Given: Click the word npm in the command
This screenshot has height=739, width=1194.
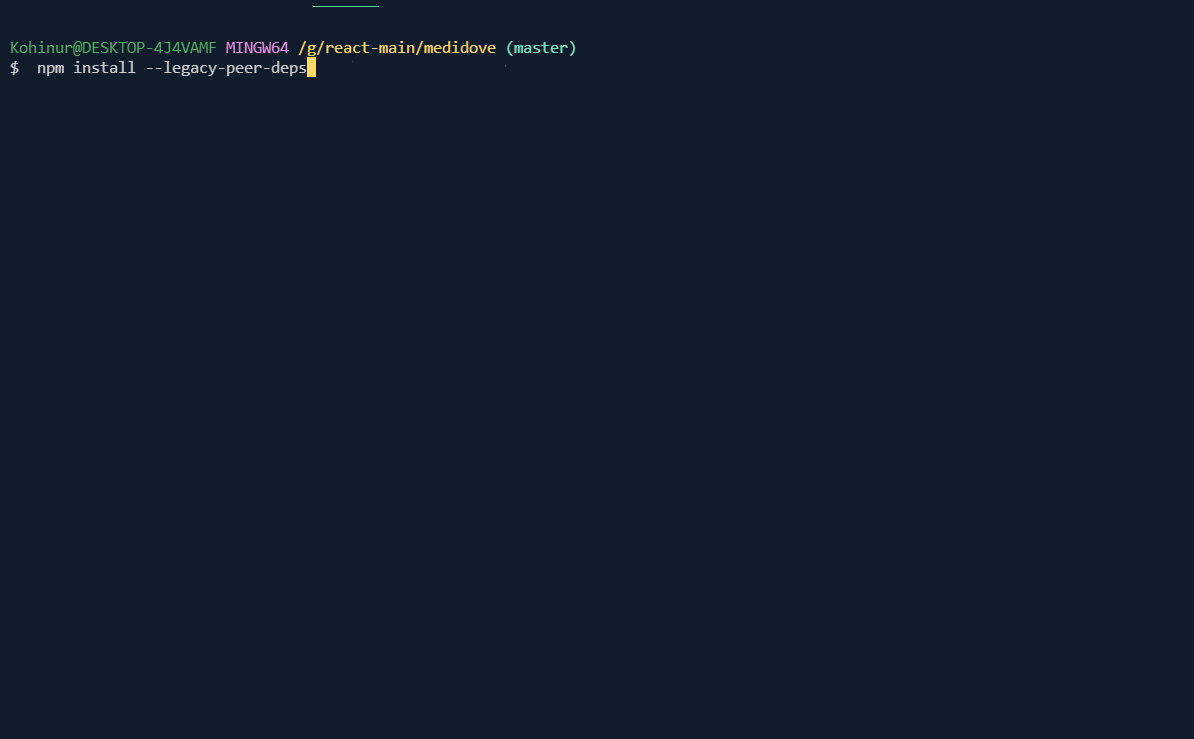Looking at the screenshot, I should click(51, 69).
